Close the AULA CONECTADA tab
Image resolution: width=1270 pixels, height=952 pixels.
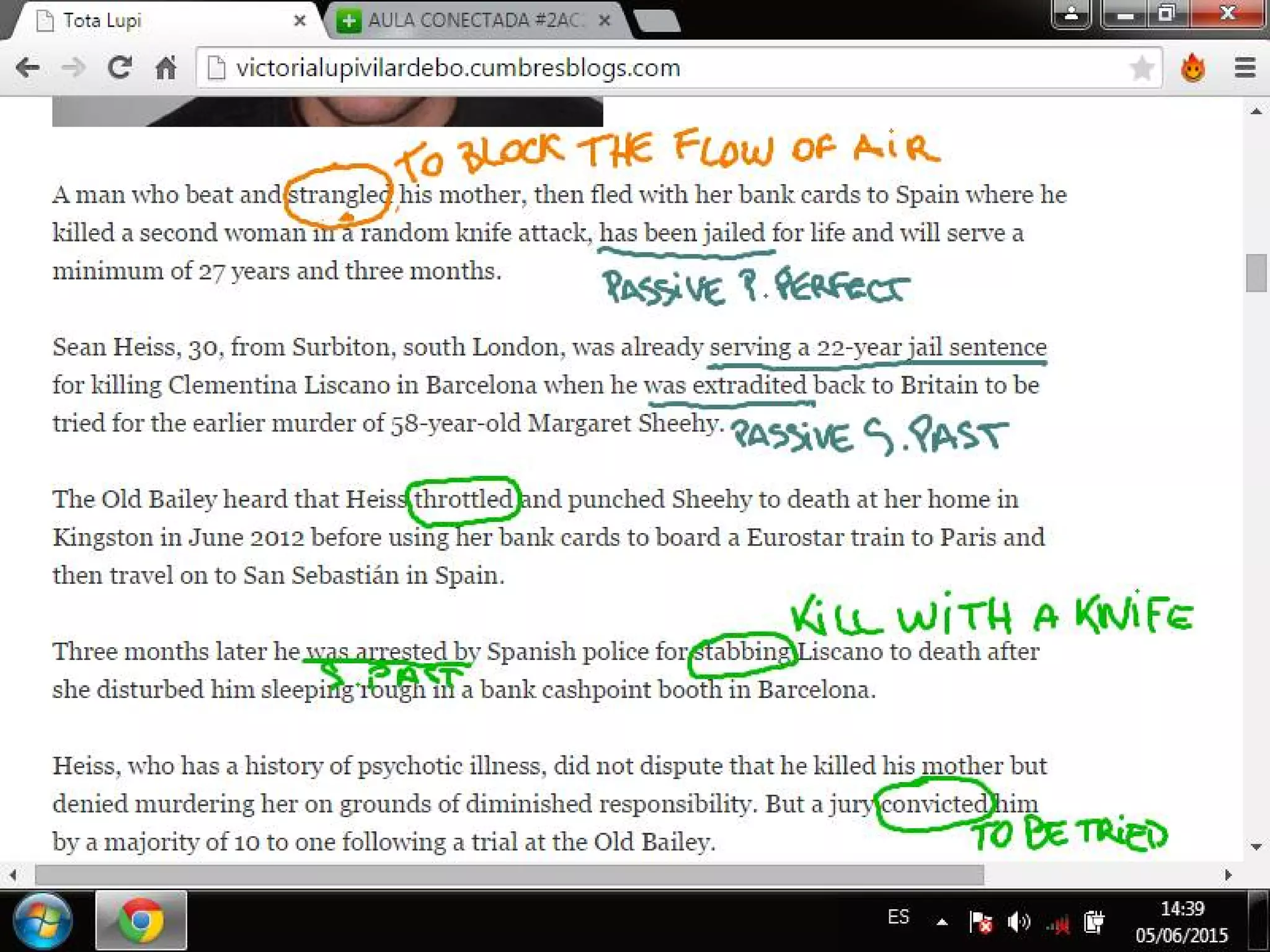605,20
